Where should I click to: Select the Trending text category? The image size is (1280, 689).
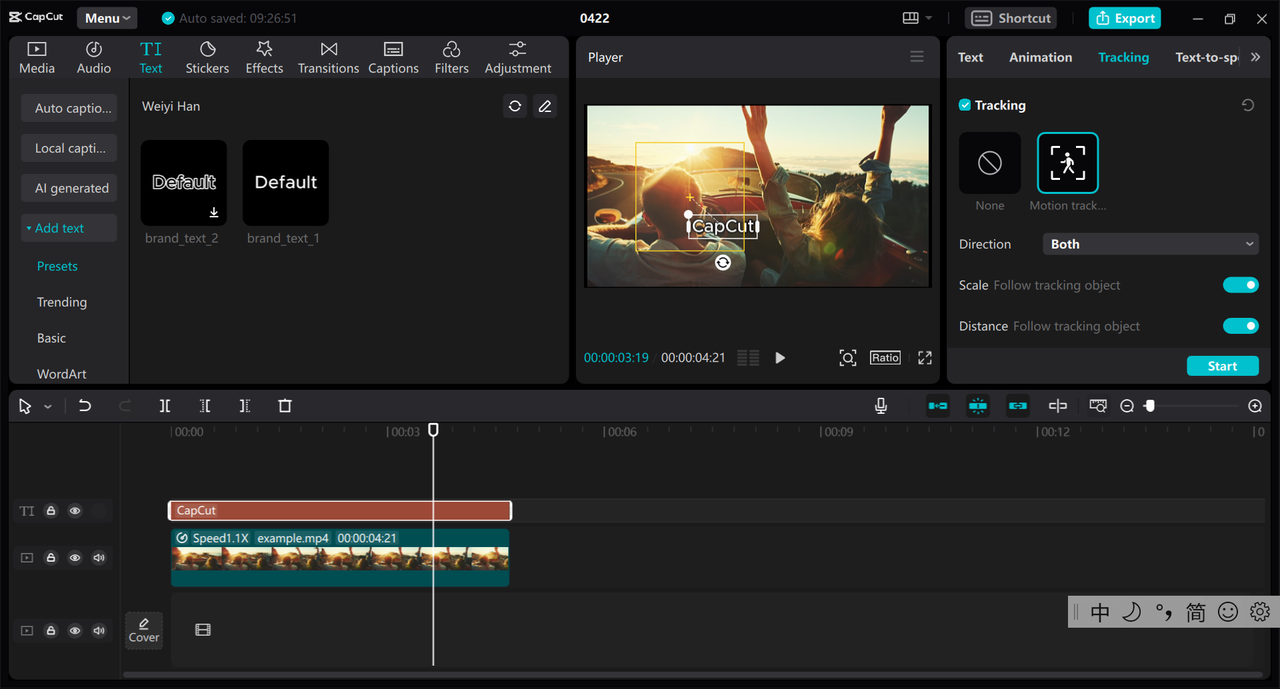coord(62,302)
